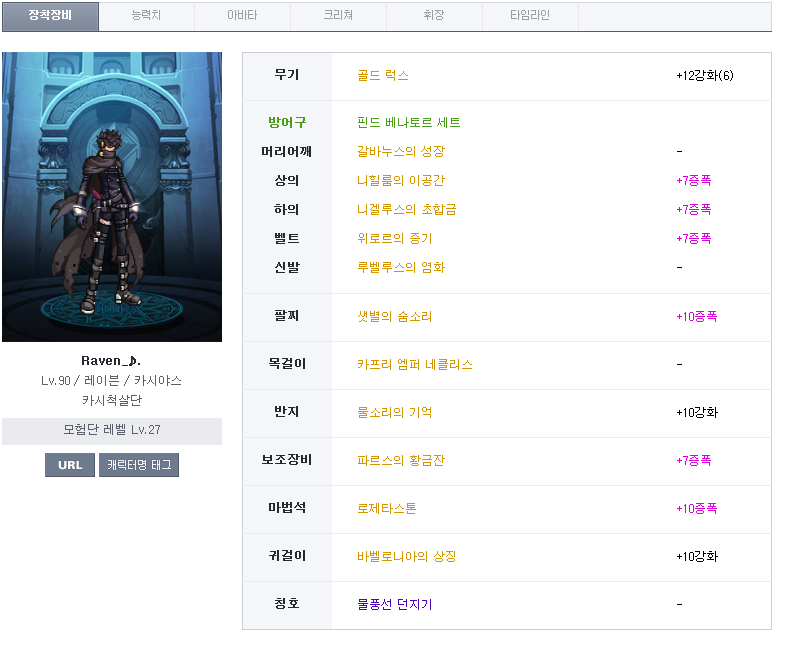Open the 타임라인 tab
This screenshot has height=659, width=791.
coord(530,16)
